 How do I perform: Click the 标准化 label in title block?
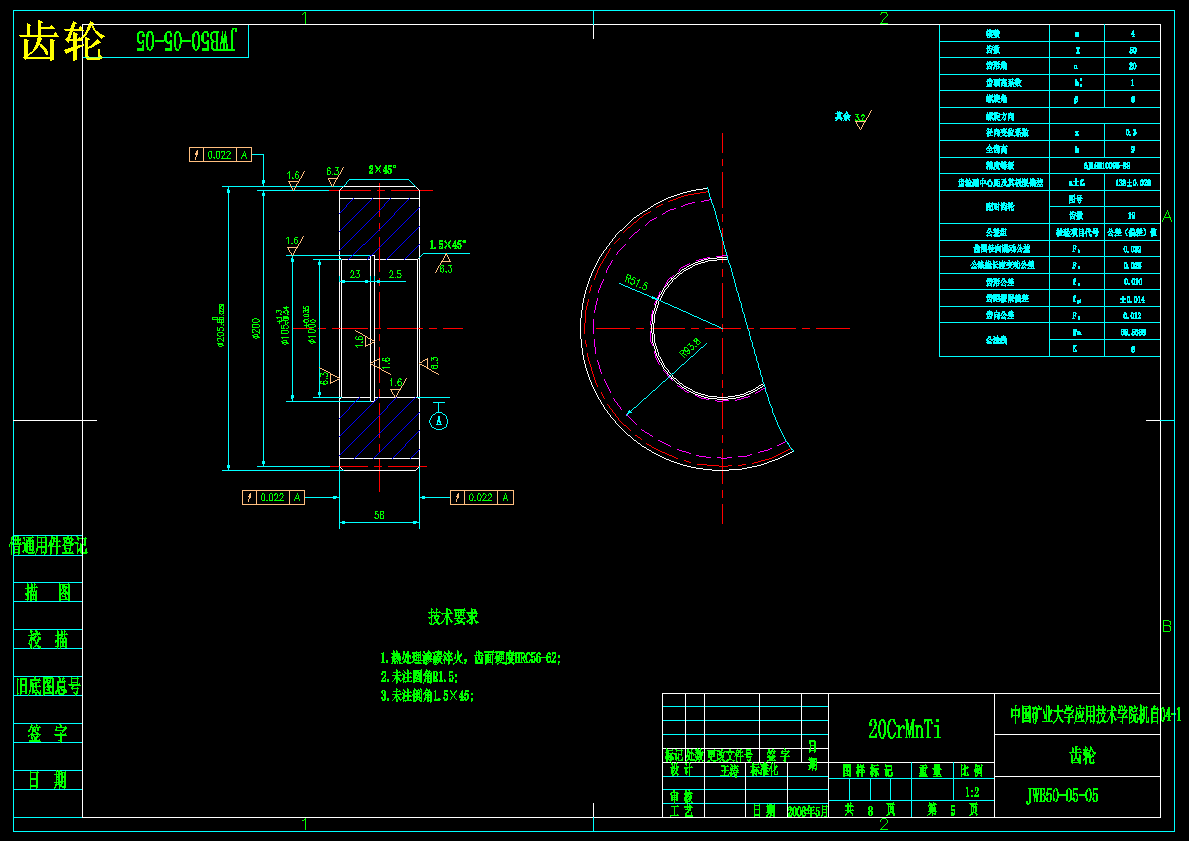pos(764,770)
